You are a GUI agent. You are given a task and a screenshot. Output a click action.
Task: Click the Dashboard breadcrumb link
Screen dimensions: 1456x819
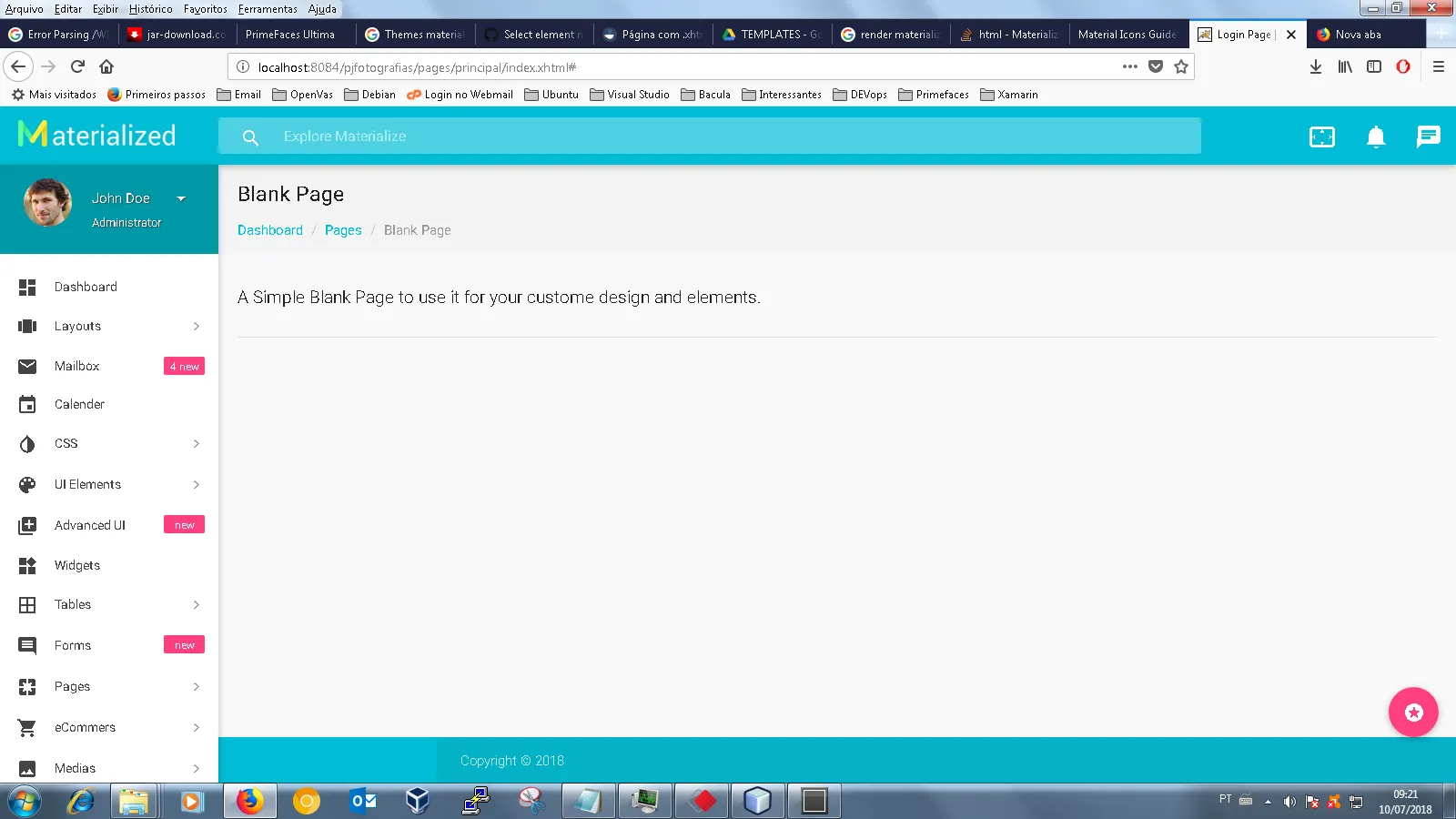[270, 230]
